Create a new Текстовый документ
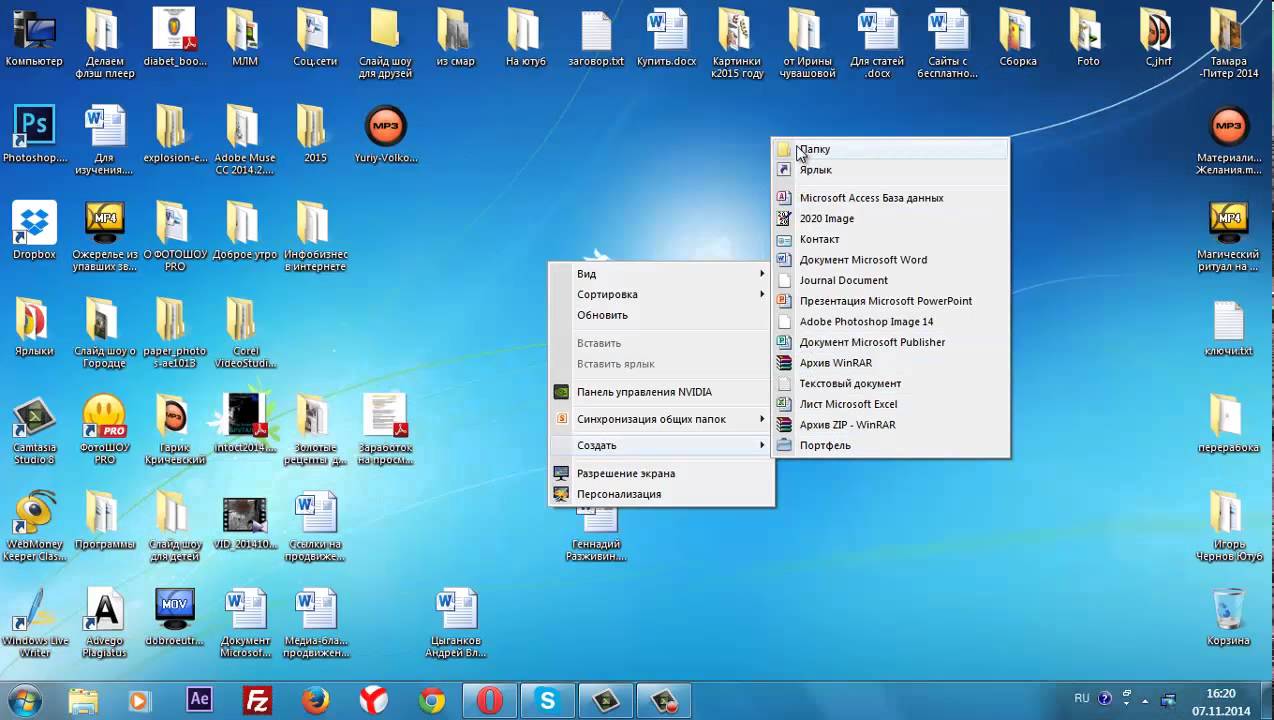This screenshot has width=1274, height=720. coord(890,383)
